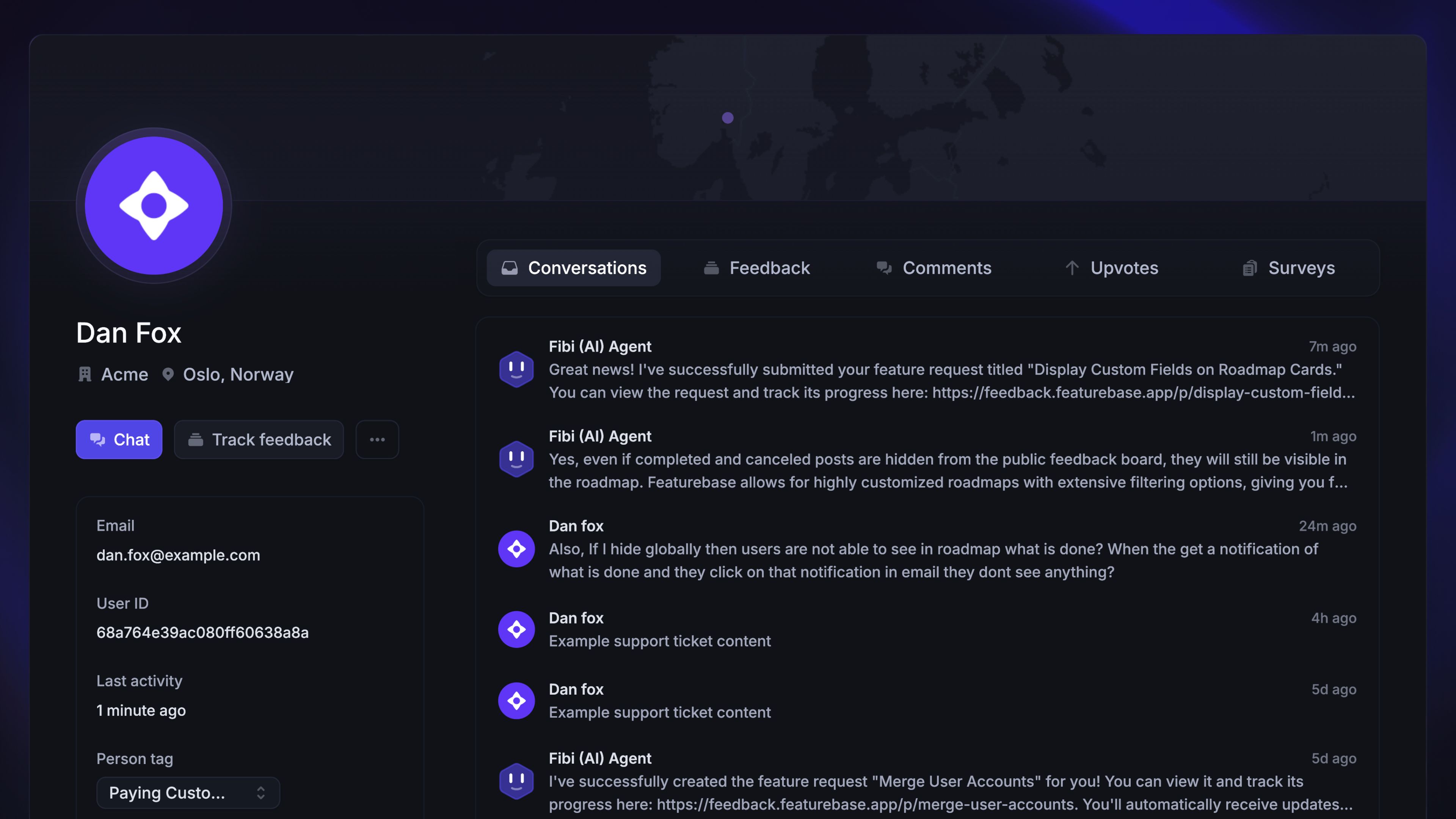Start a chat with the Chat button
The image size is (1456, 819).
119,439
